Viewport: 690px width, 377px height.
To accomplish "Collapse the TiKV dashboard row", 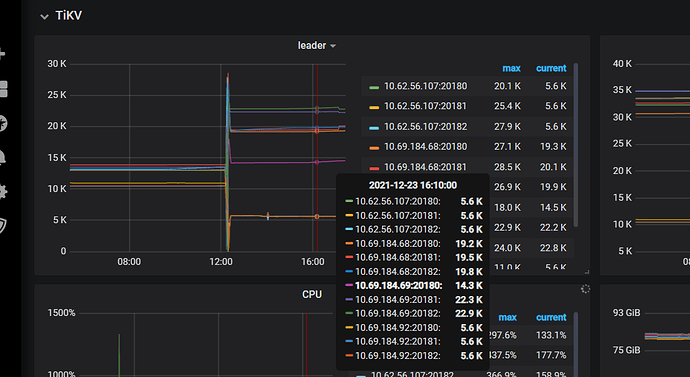I will 44,17.
